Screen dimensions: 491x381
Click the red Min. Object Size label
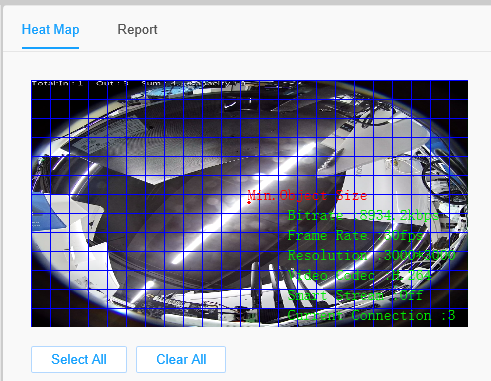coord(307,196)
